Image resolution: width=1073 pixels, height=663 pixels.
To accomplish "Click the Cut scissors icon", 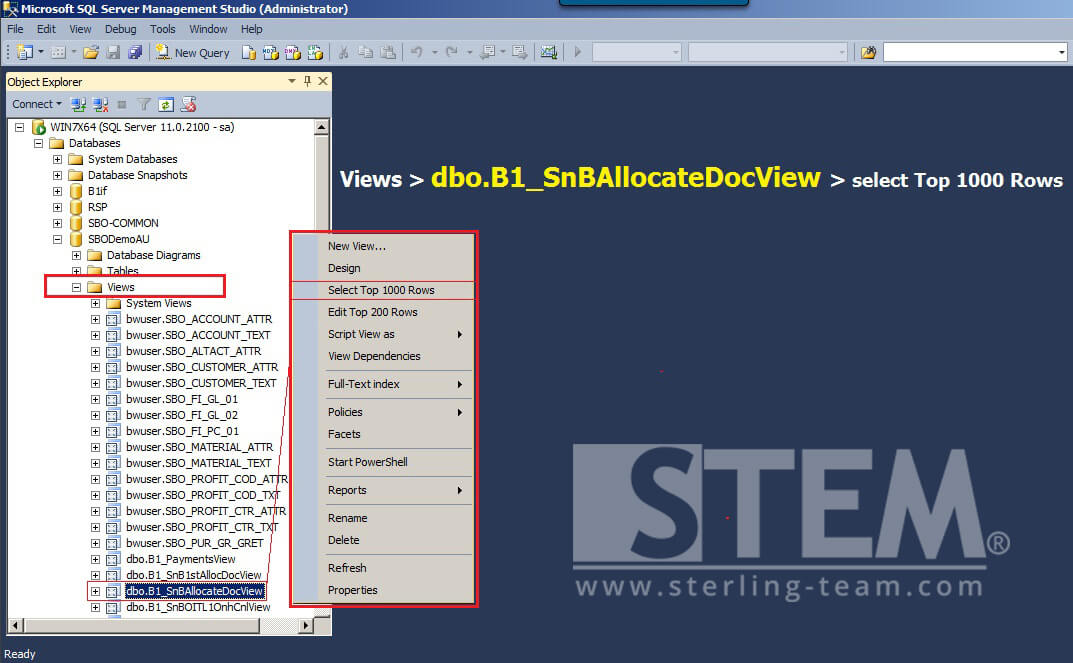I will click(x=344, y=53).
